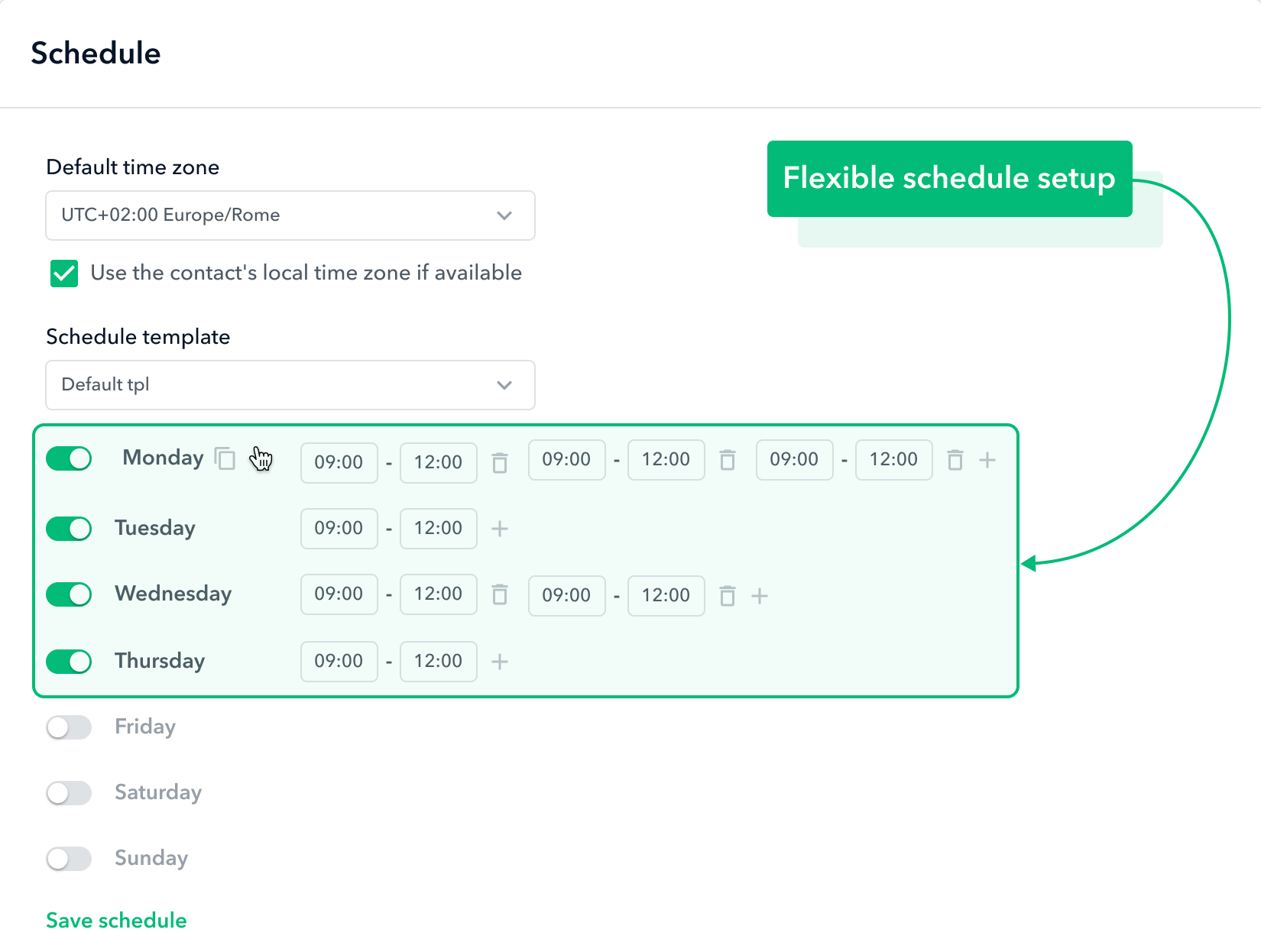Delete Monday's second time slot
The image size is (1261, 952).
[728, 459]
